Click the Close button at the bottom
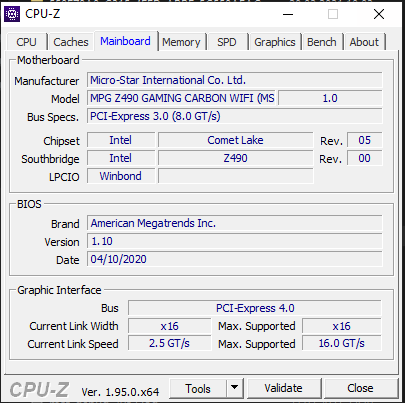Viewport: 405px width, 403px height. 360,388
